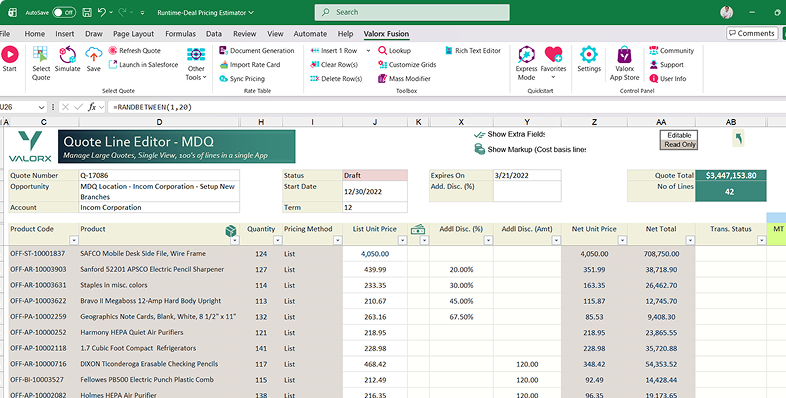Select the Quote Total value cell
786x398 pixels.
click(x=731, y=175)
